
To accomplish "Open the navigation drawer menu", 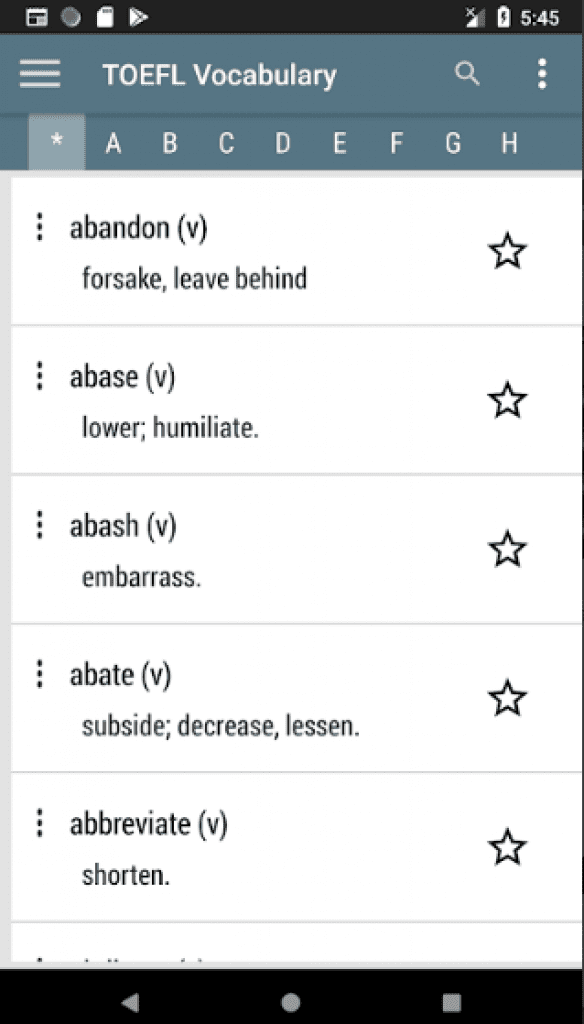I will (39, 74).
